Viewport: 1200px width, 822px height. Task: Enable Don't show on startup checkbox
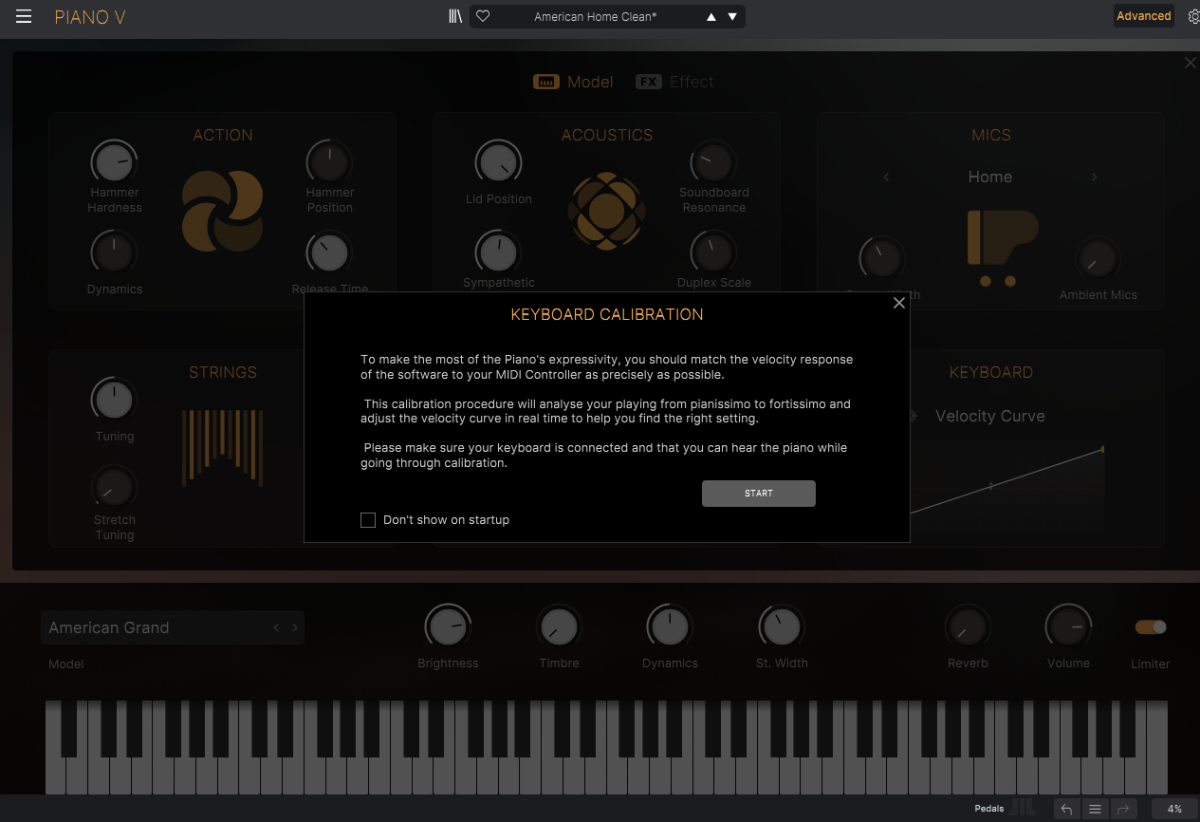click(368, 520)
